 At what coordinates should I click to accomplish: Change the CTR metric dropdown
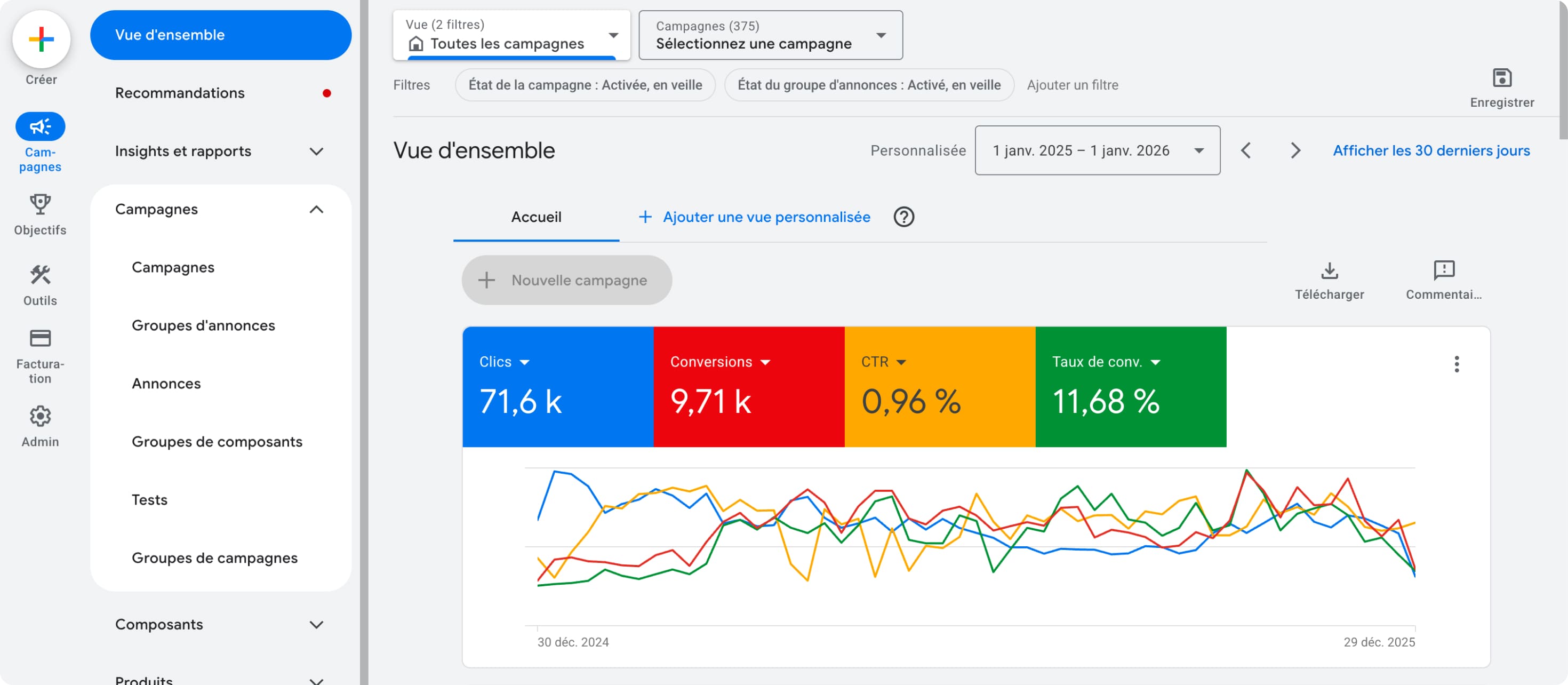point(901,362)
